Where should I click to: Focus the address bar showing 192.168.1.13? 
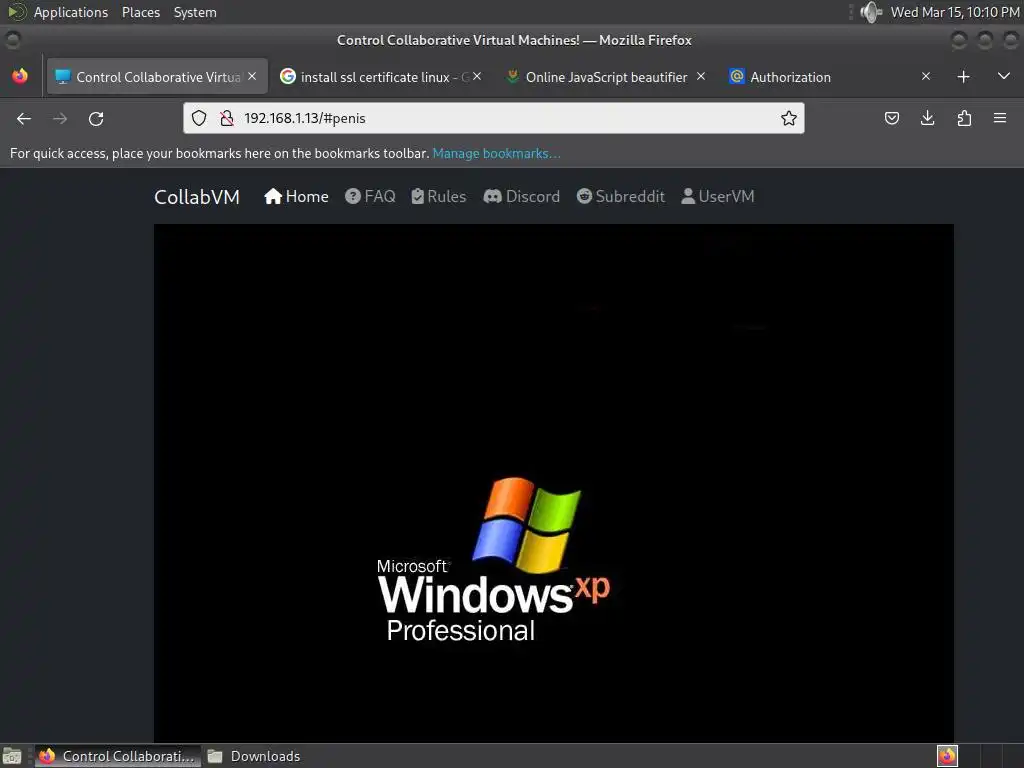[x=496, y=118]
